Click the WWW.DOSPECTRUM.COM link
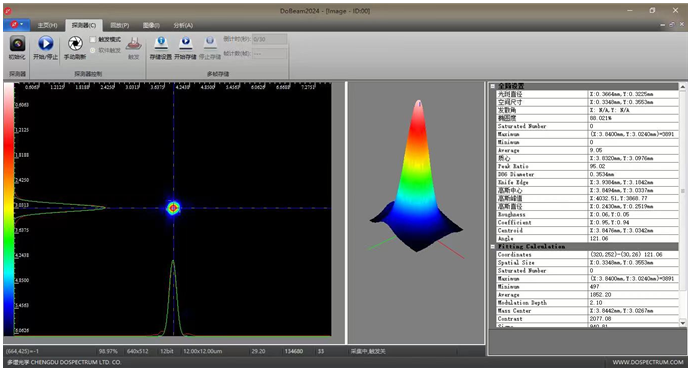 coord(647,362)
